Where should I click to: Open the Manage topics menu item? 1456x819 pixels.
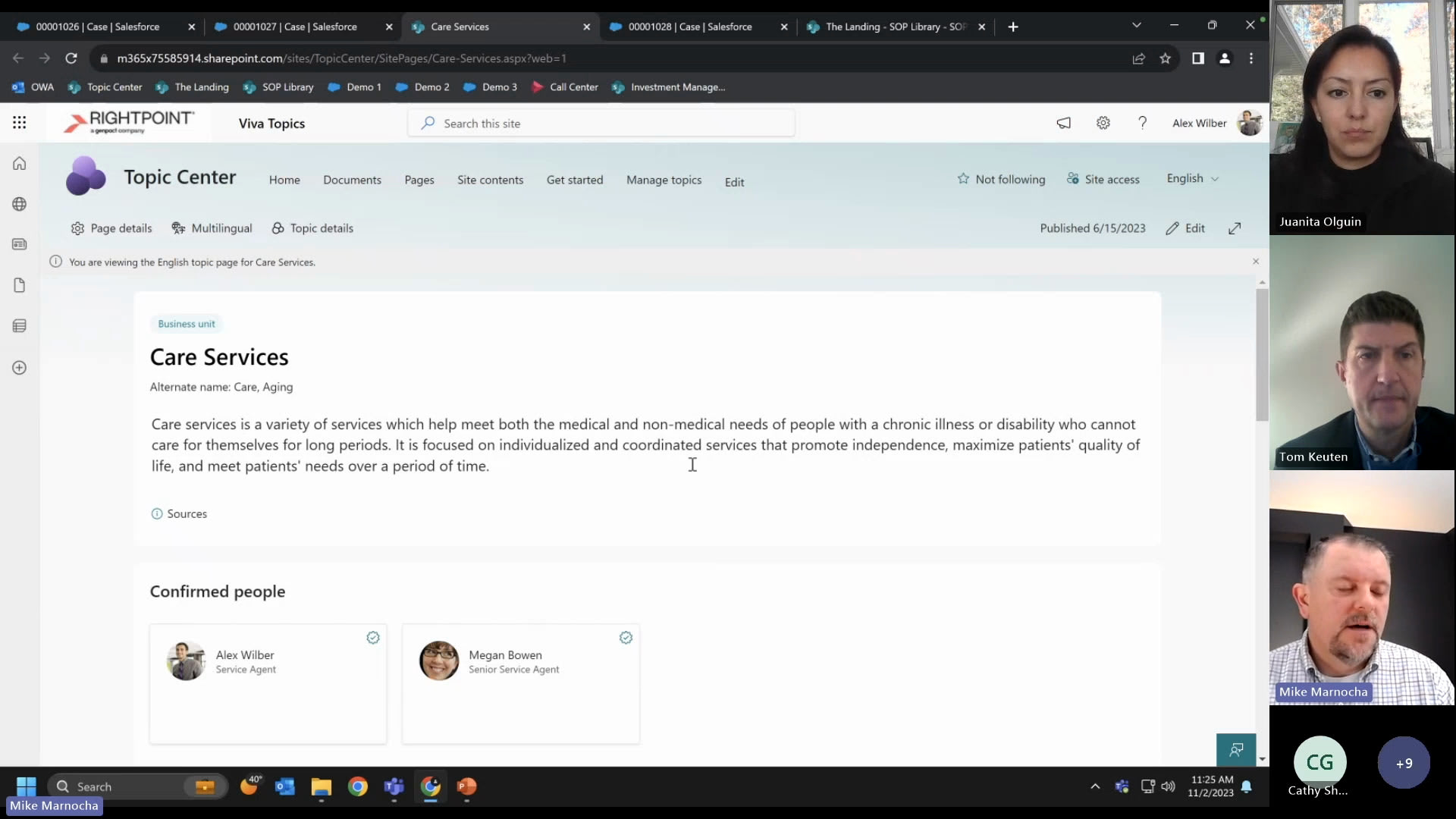coord(664,180)
